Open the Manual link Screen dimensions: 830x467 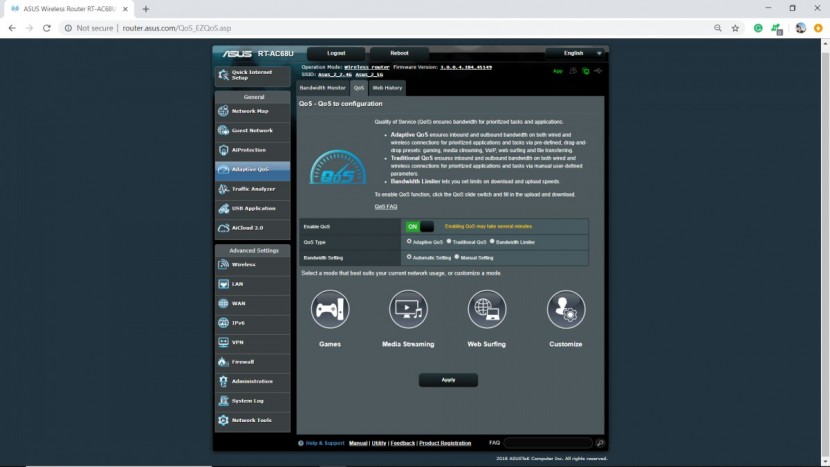pos(358,443)
